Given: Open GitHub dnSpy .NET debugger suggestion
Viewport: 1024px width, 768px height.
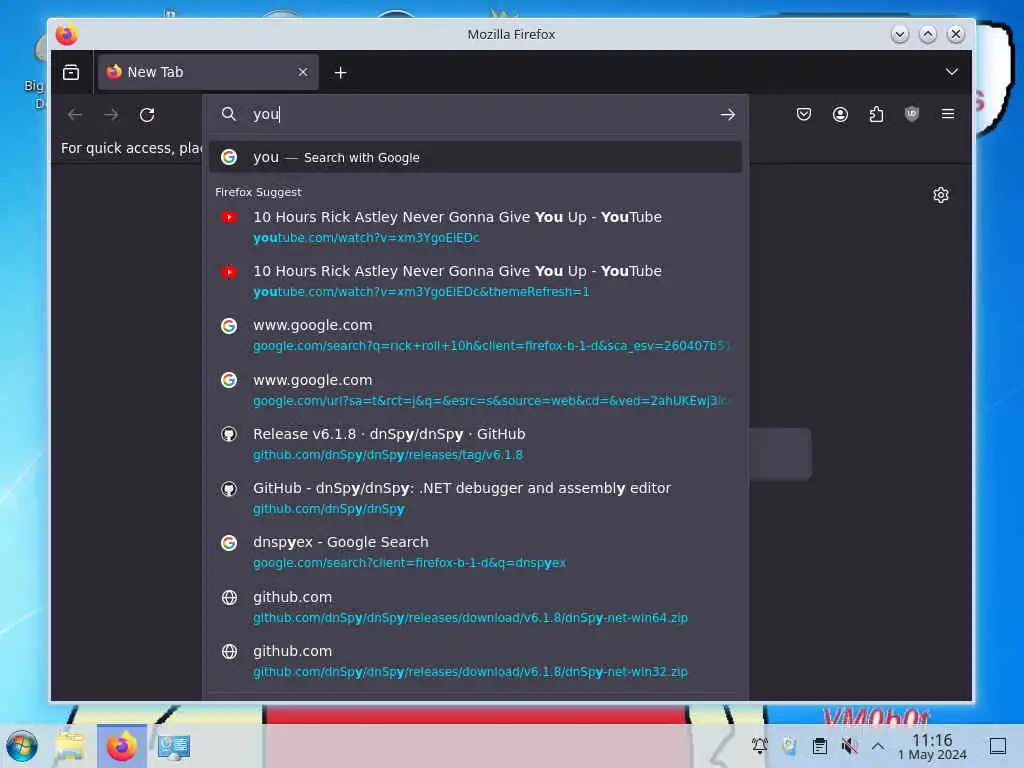Looking at the screenshot, I should tap(475, 498).
